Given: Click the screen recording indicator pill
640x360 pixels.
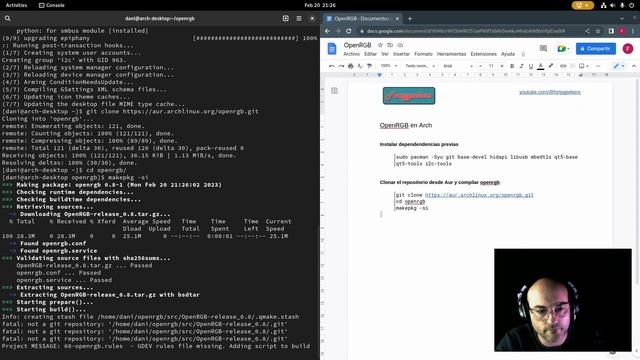Looking at the screenshot, I should (x=582, y=5).
